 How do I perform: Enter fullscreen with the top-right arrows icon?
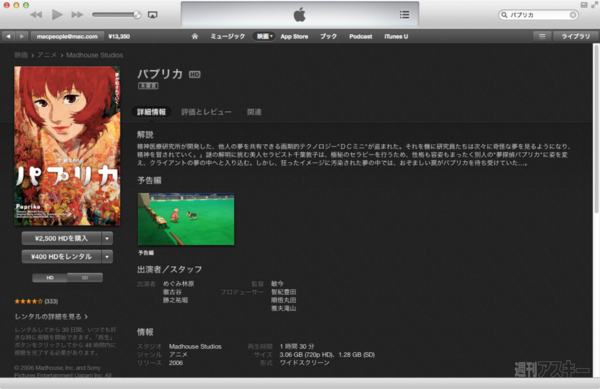(595, 5)
